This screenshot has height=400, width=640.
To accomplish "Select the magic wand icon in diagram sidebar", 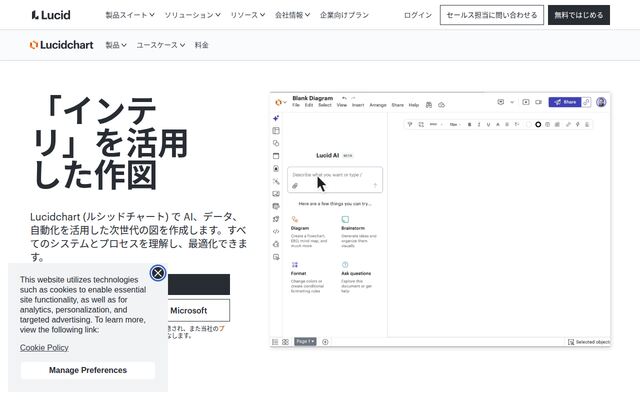I will point(276,181).
